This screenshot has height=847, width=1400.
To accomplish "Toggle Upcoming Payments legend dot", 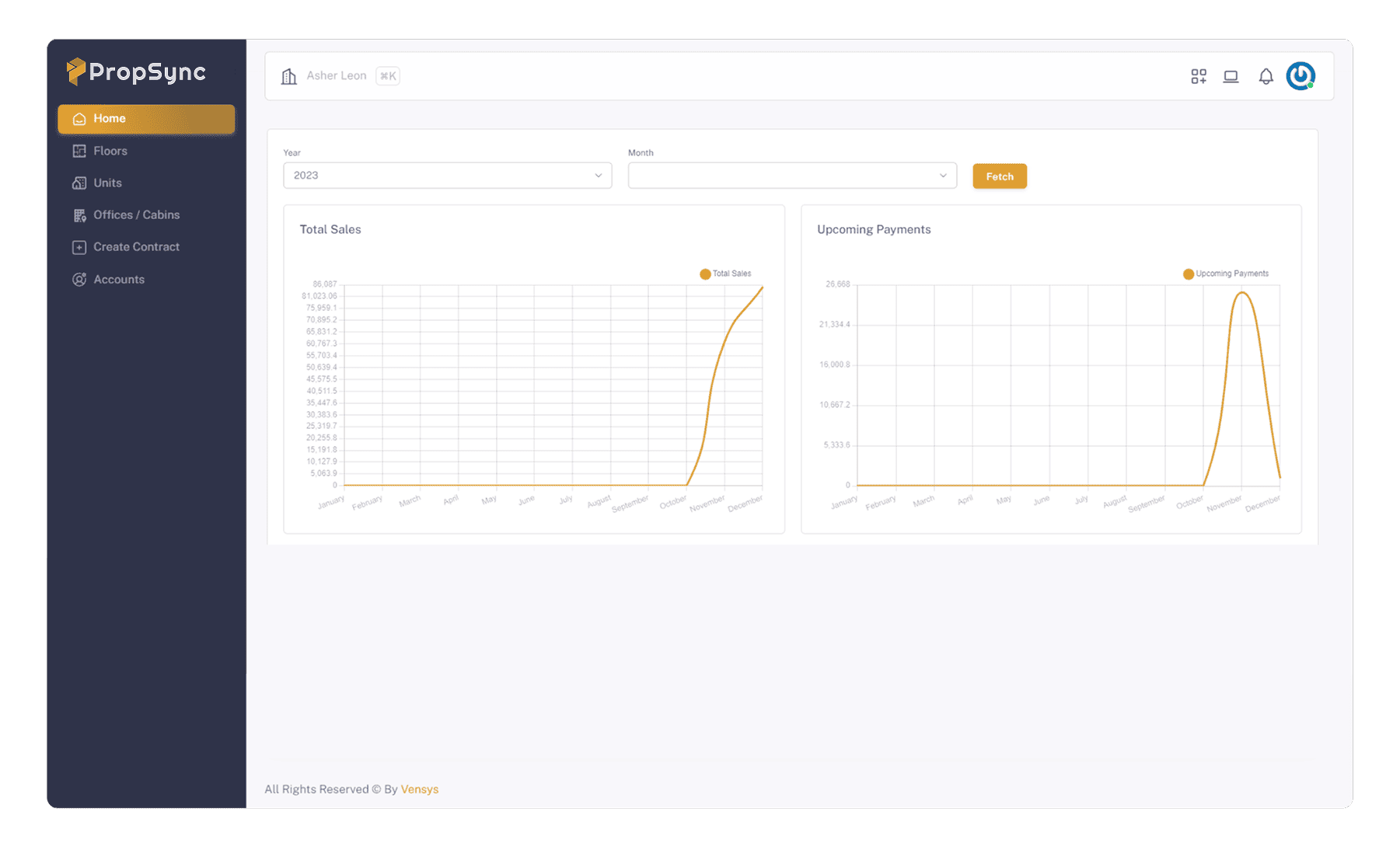I will 1188,274.
